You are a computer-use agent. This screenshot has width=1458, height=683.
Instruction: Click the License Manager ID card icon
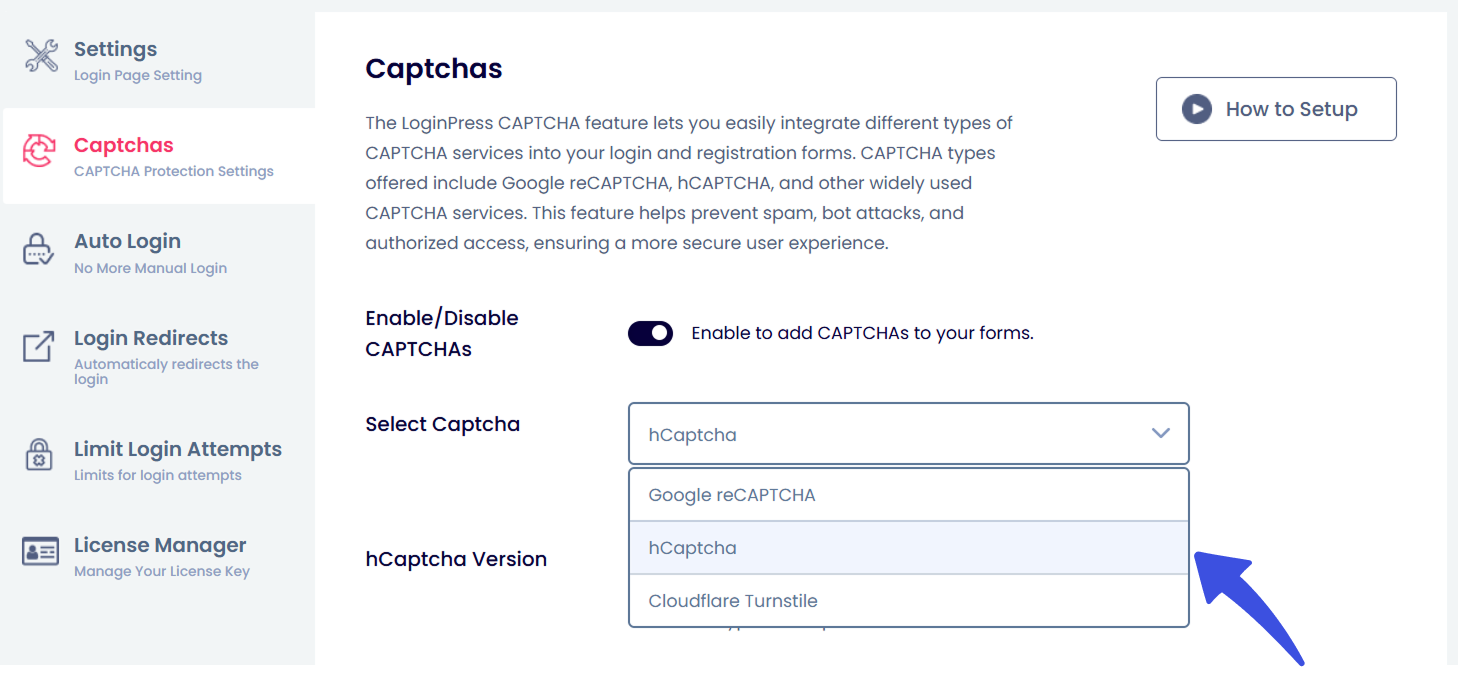pos(41,551)
